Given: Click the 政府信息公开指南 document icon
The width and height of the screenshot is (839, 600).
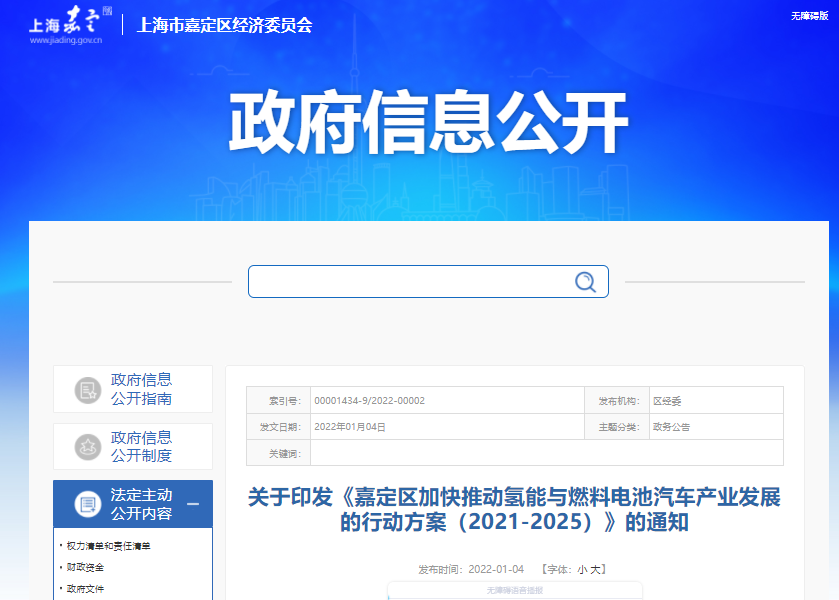Looking at the screenshot, I should [86, 390].
